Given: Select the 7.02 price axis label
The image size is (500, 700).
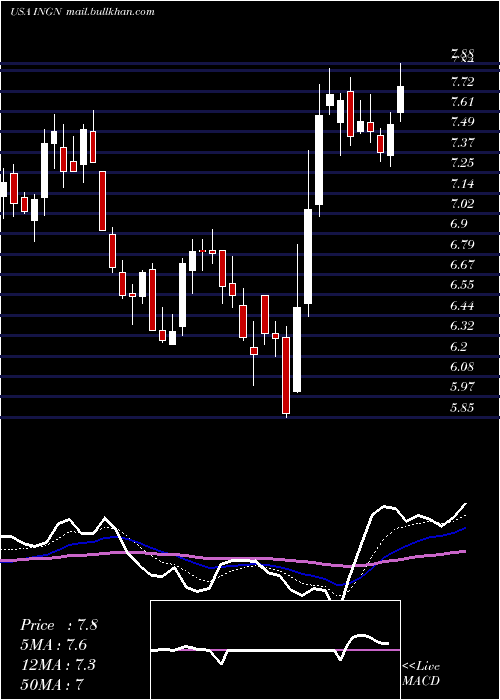Looking at the screenshot, I should [x=462, y=204].
